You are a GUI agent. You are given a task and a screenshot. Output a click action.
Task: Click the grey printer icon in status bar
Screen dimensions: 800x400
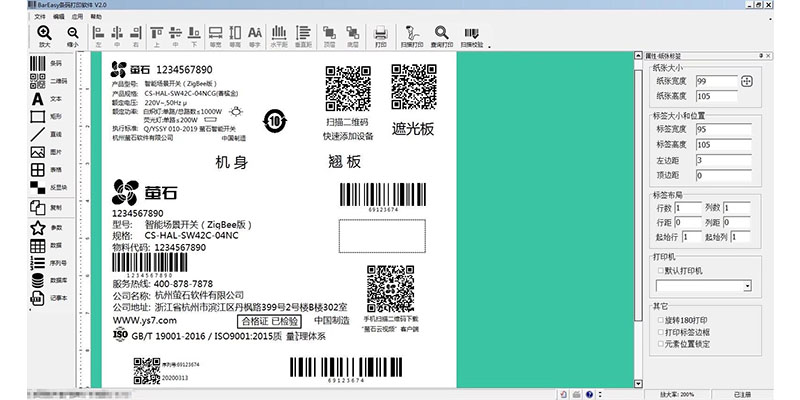576,394
